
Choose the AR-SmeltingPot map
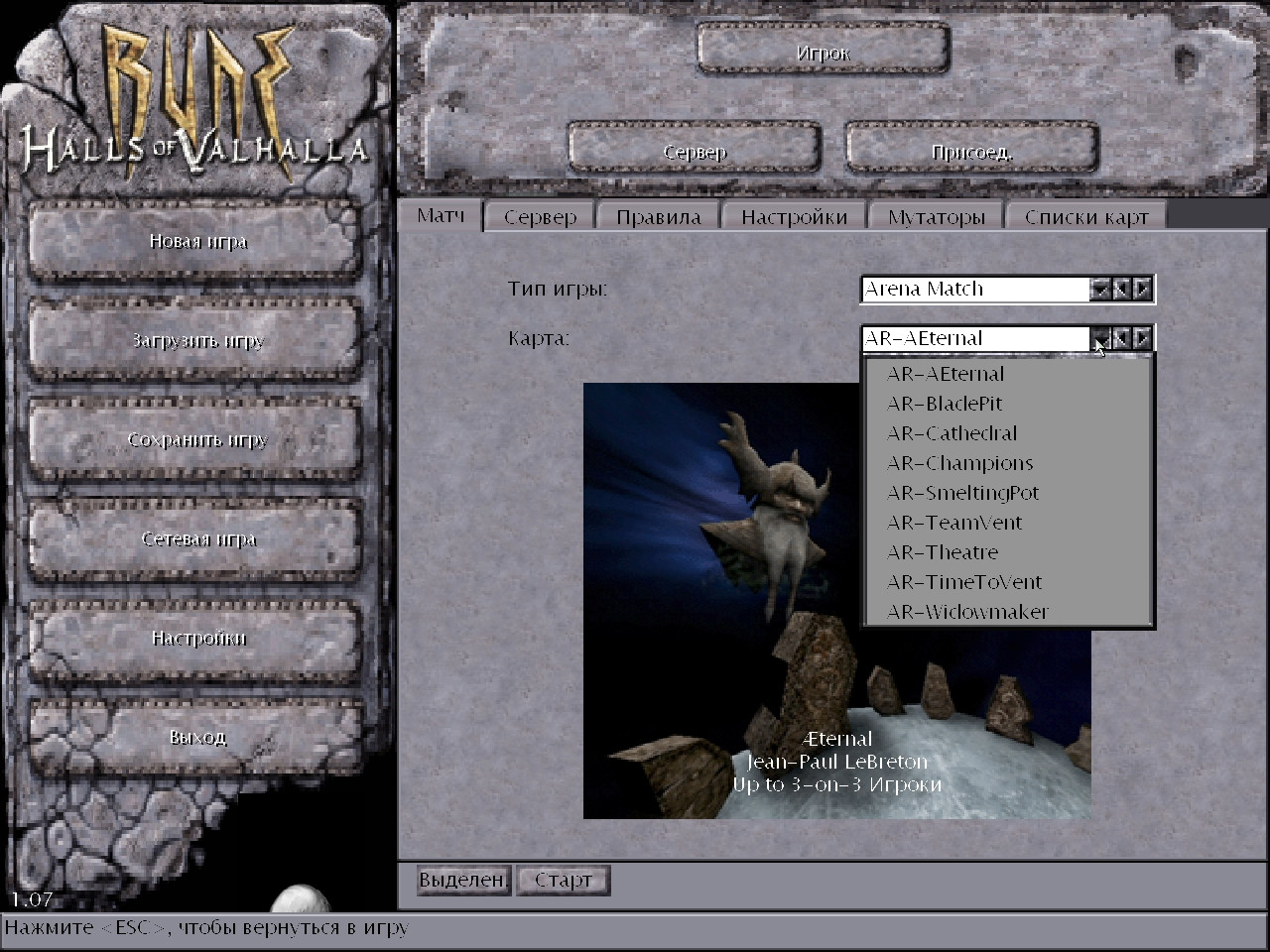pos(1008,493)
